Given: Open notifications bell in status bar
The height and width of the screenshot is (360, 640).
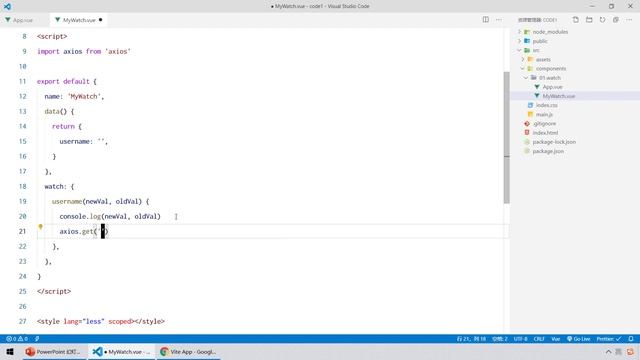Looking at the screenshot, I should click(631, 339).
